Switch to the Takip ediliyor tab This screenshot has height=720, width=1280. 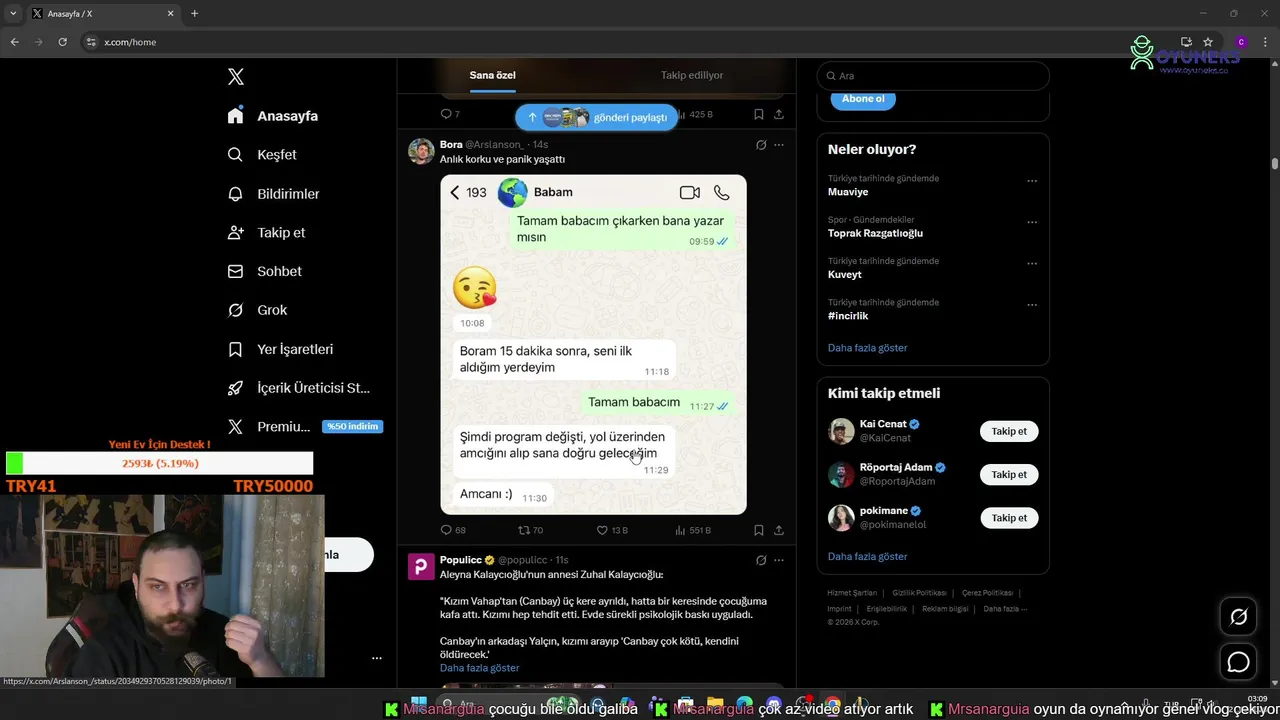pyautogui.click(x=692, y=75)
